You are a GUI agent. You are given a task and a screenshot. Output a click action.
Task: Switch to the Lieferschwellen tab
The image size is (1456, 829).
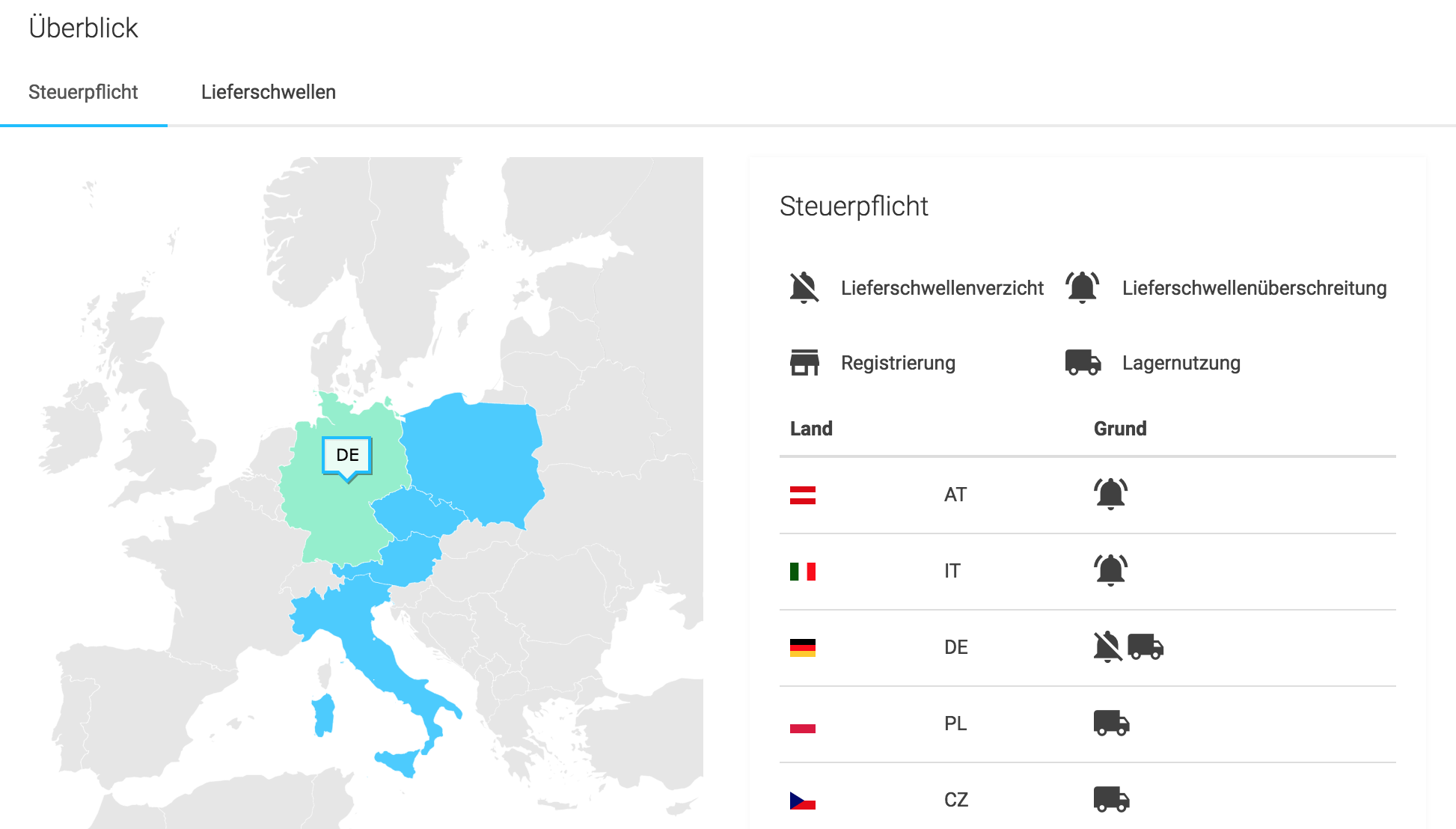[268, 92]
